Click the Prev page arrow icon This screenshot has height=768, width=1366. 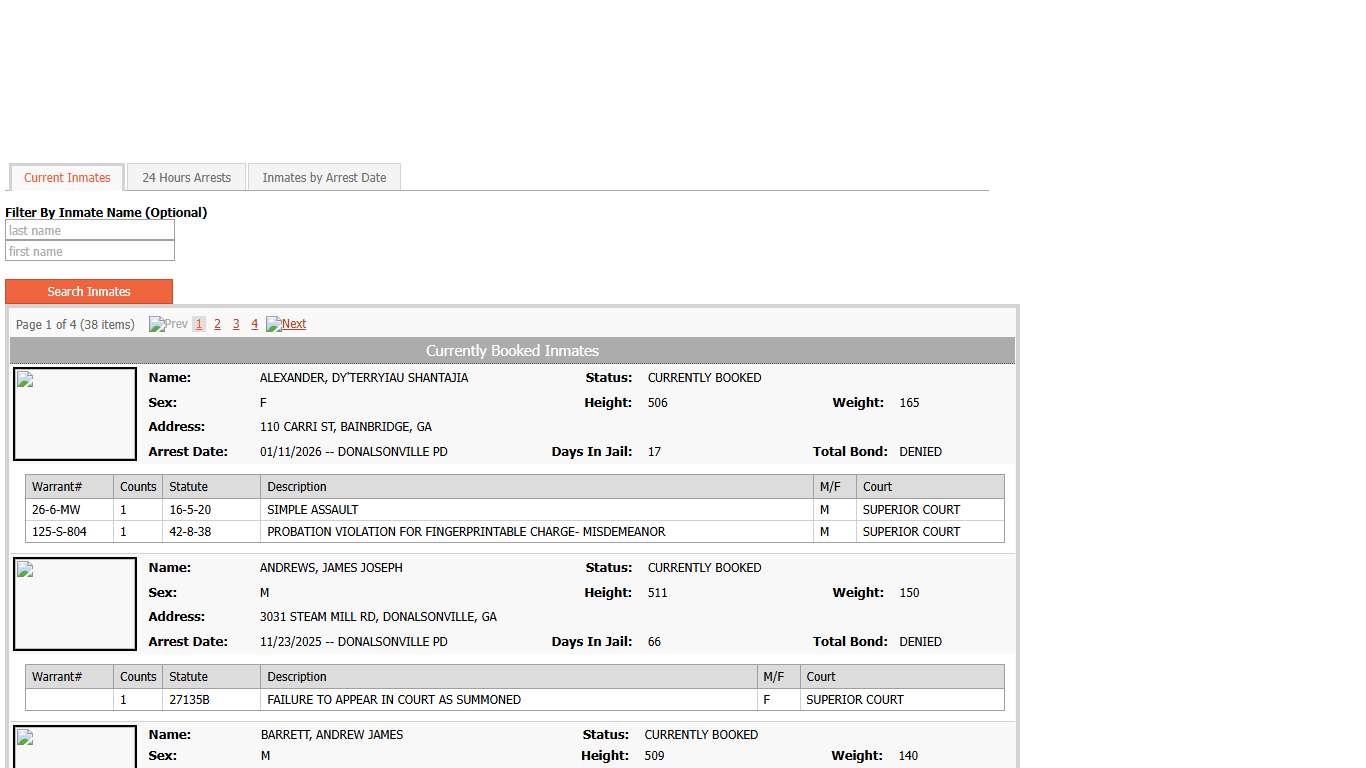tap(157, 324)
